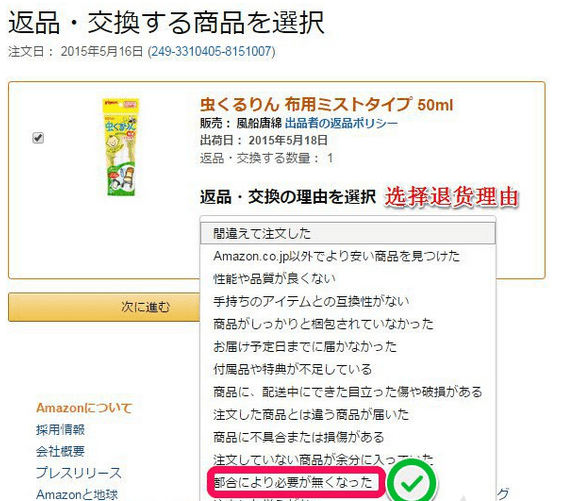This screenshot has width=563, height=501.
Task: Select 配送中にできた目立った傷や破損がある option
Action: click(x=348, y=392)
